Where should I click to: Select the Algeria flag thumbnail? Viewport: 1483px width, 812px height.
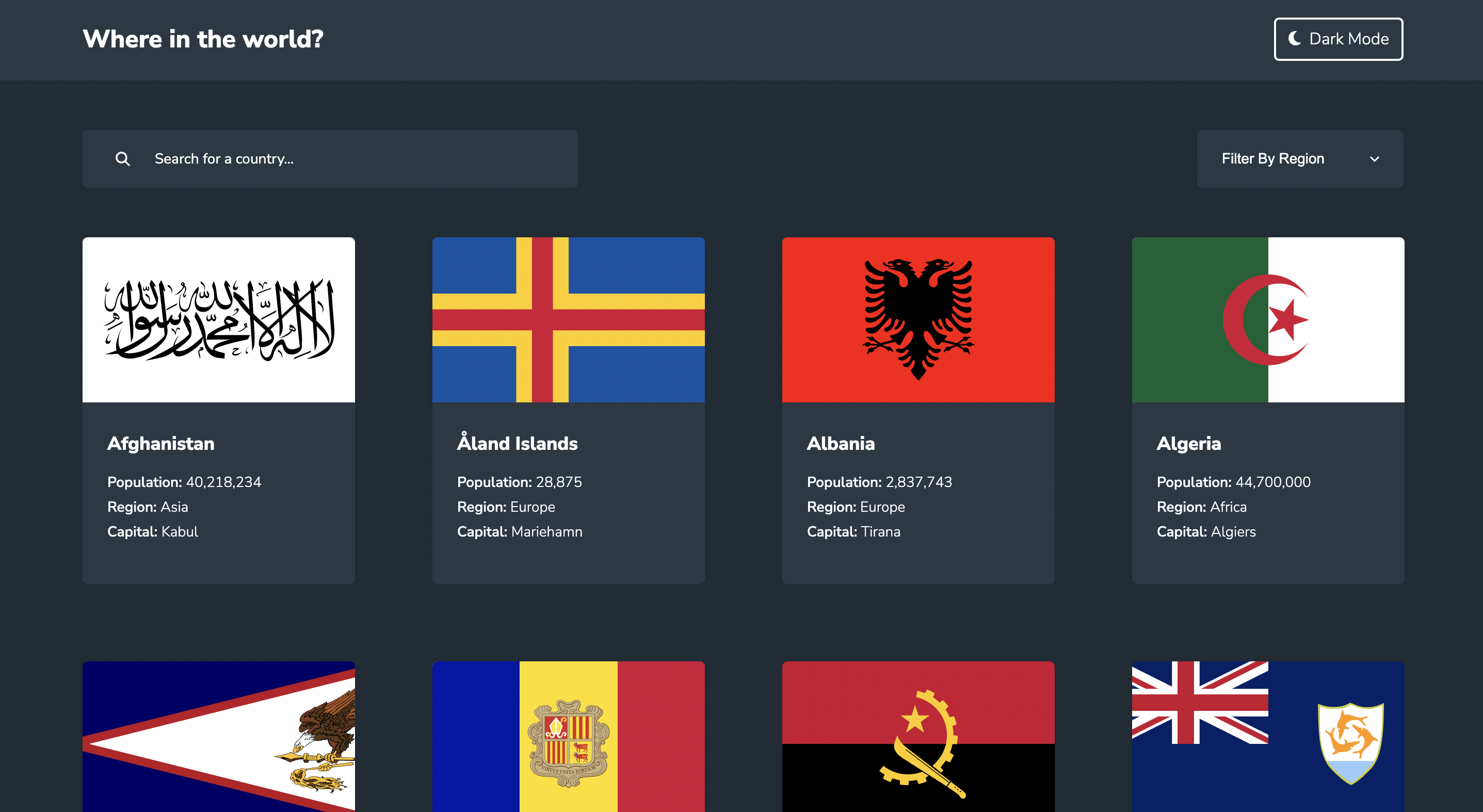point(1268,319)
